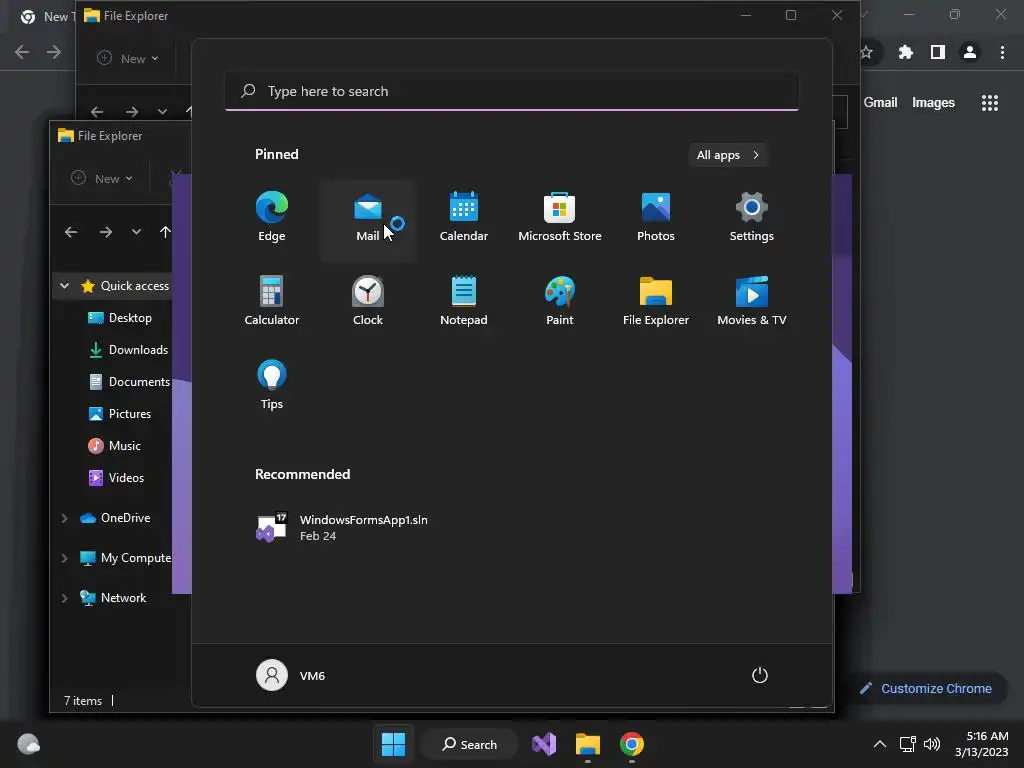
Task: Open New dropdown in front File Explorer
Action: 102,178
